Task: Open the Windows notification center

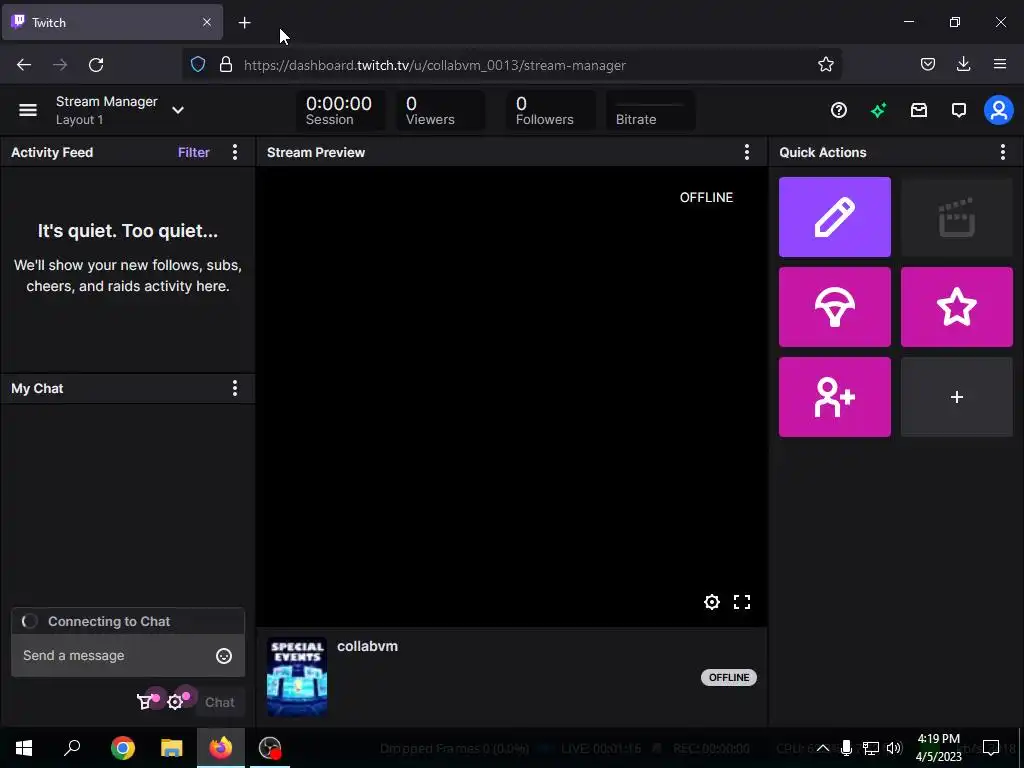Action: (991, 748)
